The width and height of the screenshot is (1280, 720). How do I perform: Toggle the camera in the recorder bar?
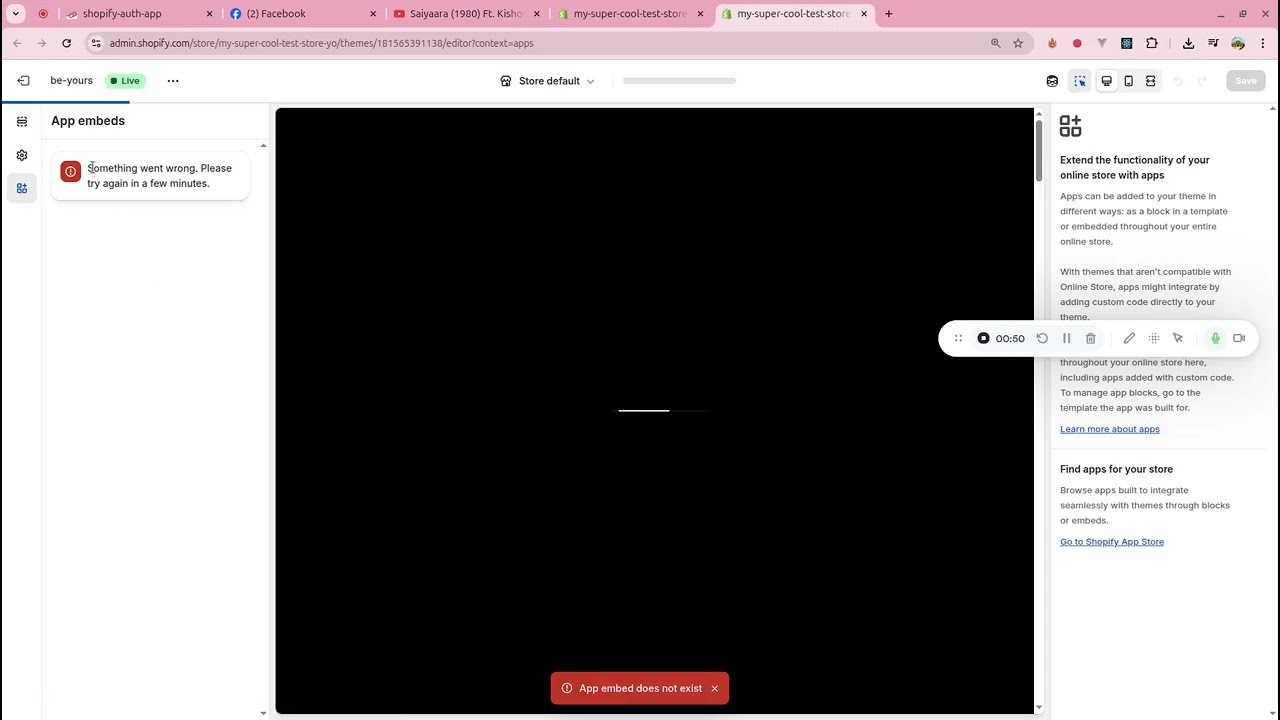[1239, 338]
